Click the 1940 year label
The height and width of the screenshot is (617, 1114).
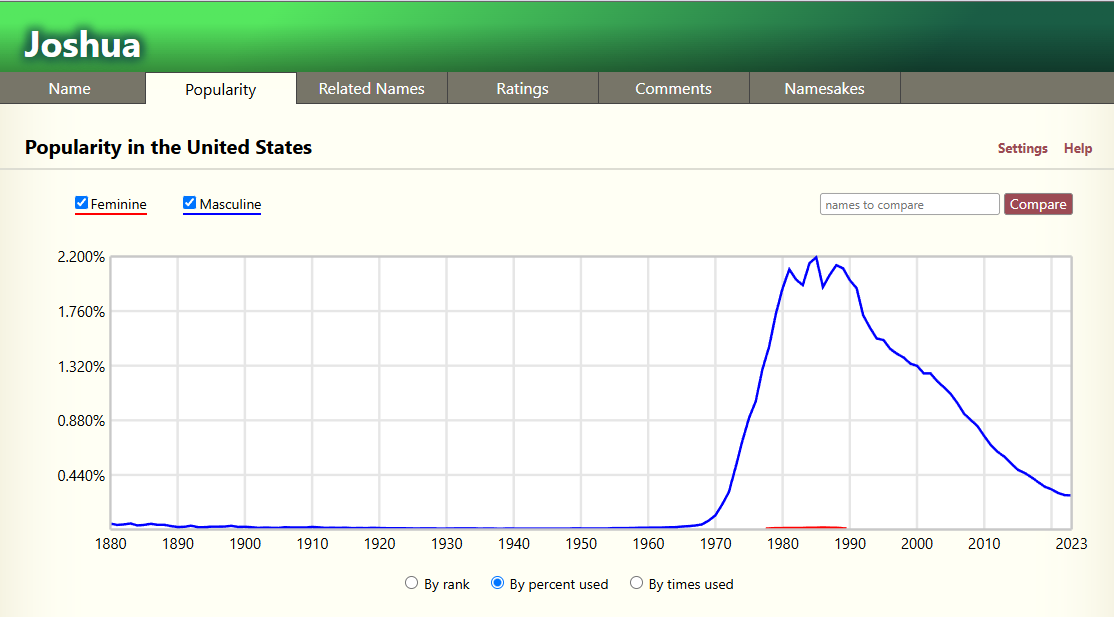(514, 544)
